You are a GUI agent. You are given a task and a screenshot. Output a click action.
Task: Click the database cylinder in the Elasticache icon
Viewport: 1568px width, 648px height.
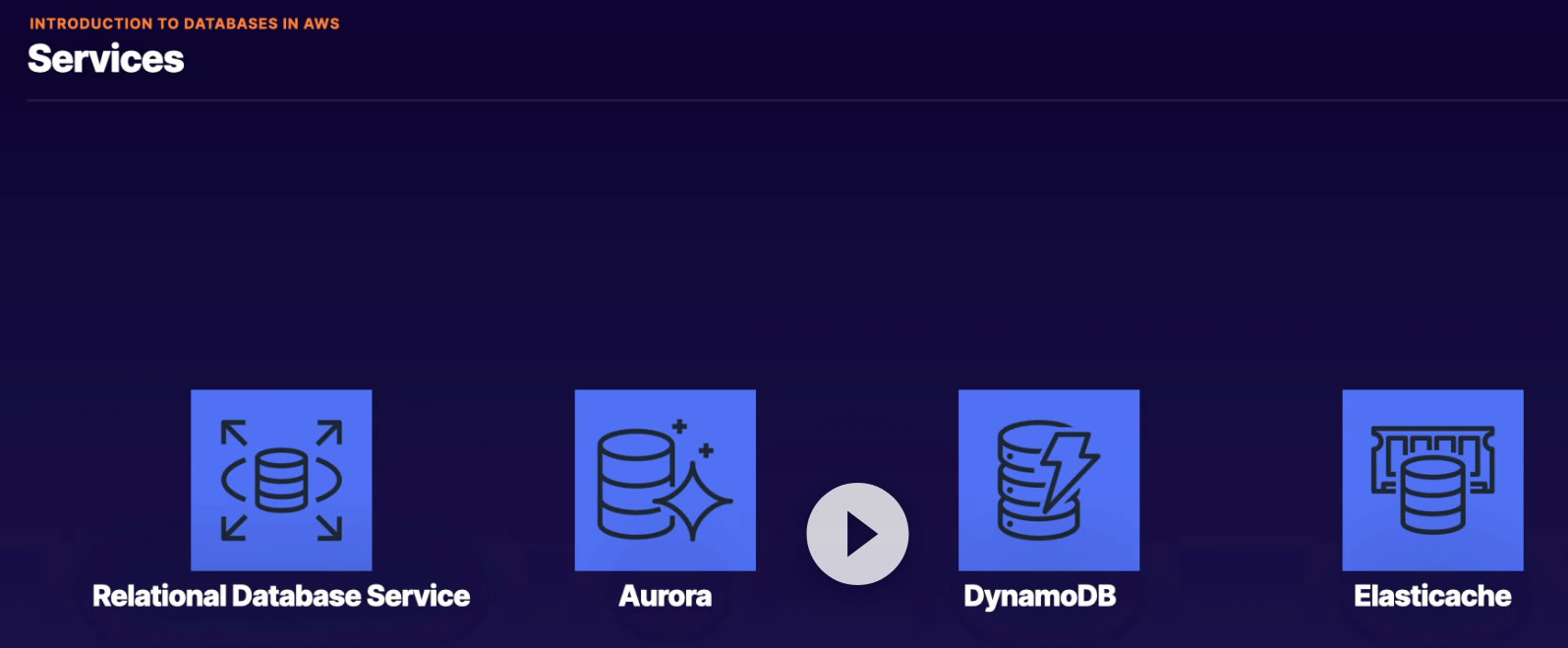(x=1433, y=495)
